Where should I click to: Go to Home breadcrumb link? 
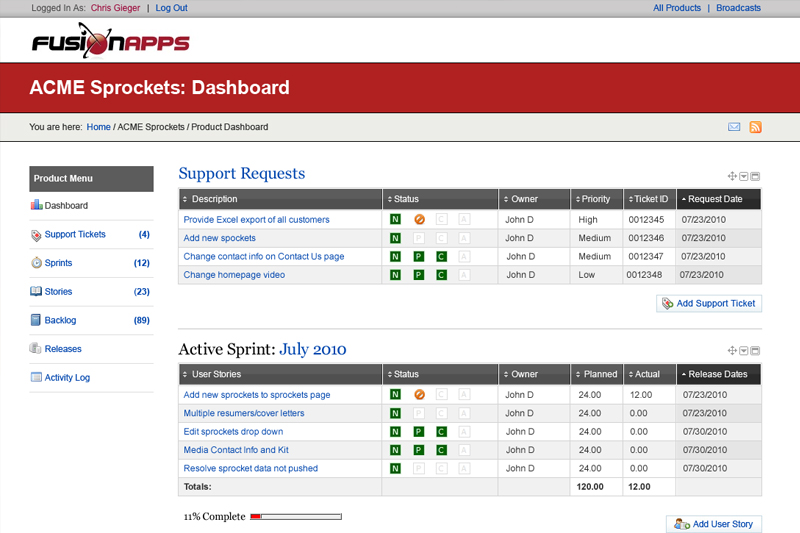pos(98,127)
